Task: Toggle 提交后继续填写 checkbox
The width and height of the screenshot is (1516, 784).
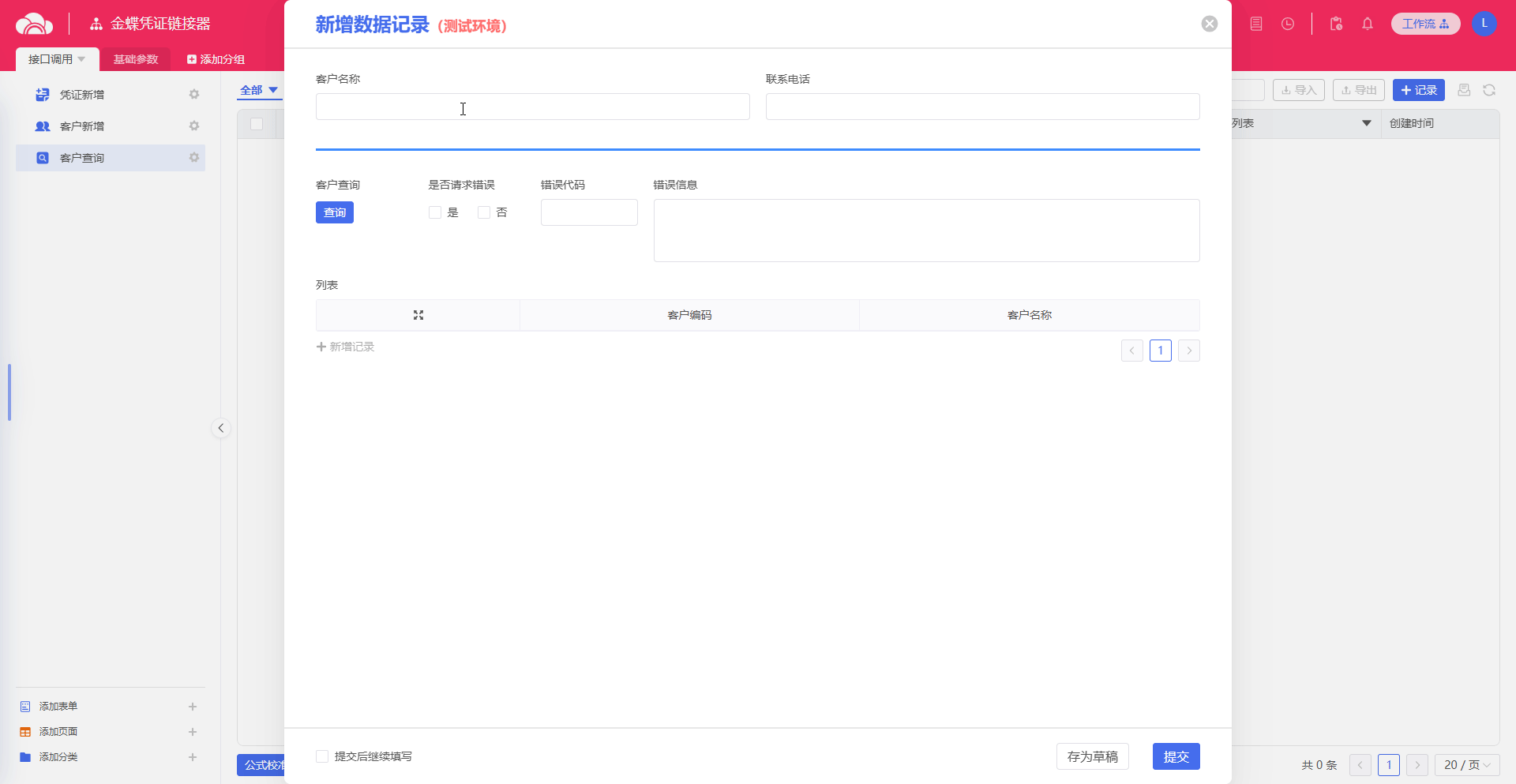Action: pyautogui.click(x=322, y=756)
